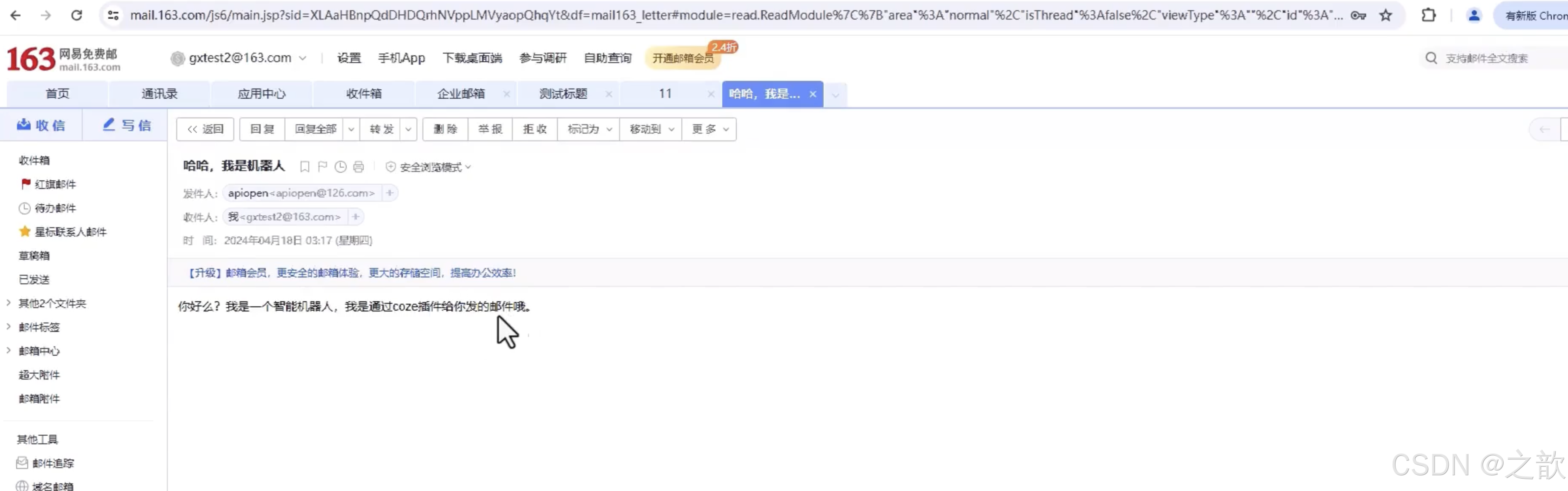Bookmark this page with the Chrome star icon
This screenshot has width=1568, height=491.
[1386, 15]
